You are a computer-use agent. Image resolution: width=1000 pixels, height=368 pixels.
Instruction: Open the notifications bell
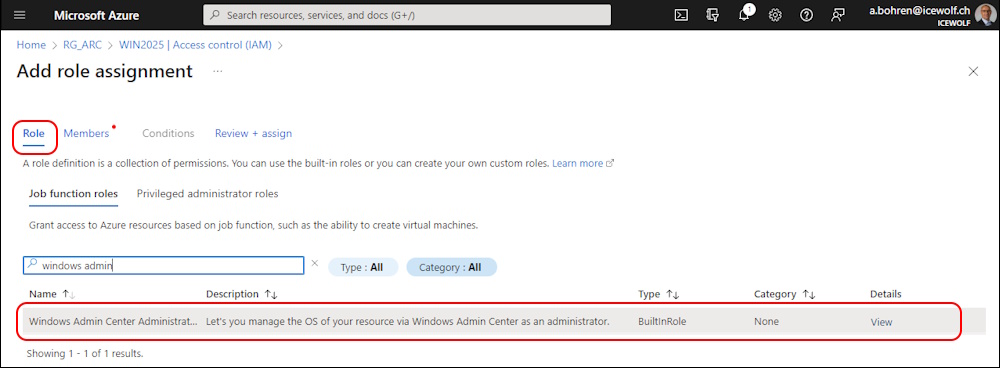[744, 15]
